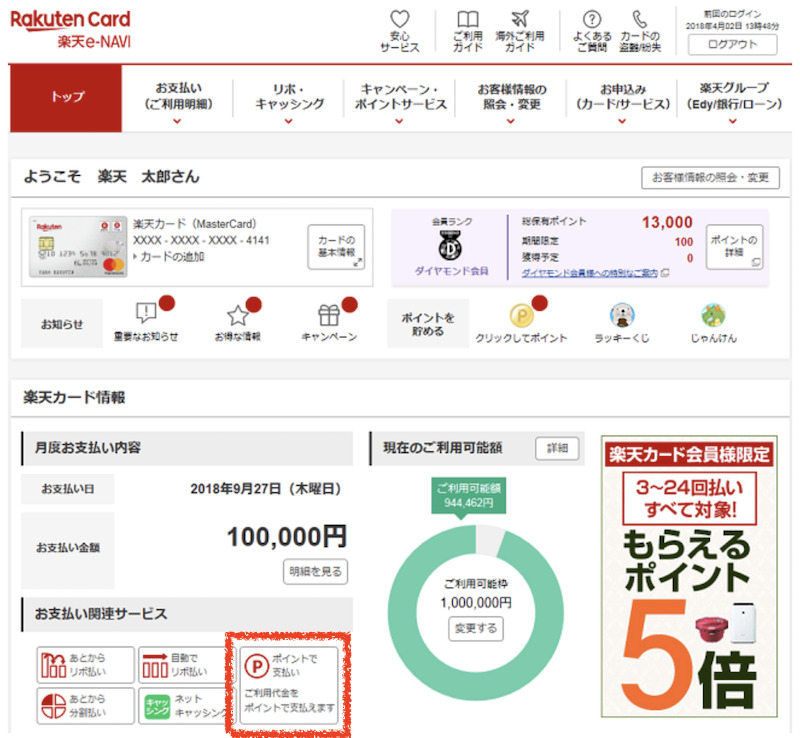Click the Rakuten Card 楽天e-NAVI logo
The image size is (800, 738).
tap(70, 29)
